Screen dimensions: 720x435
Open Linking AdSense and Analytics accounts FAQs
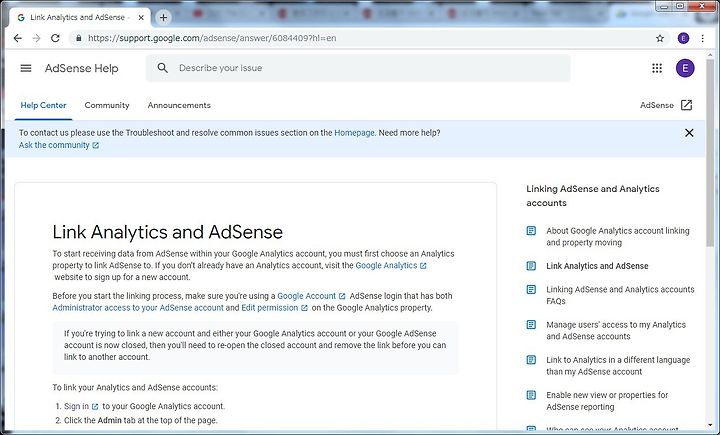click(620, 295)
